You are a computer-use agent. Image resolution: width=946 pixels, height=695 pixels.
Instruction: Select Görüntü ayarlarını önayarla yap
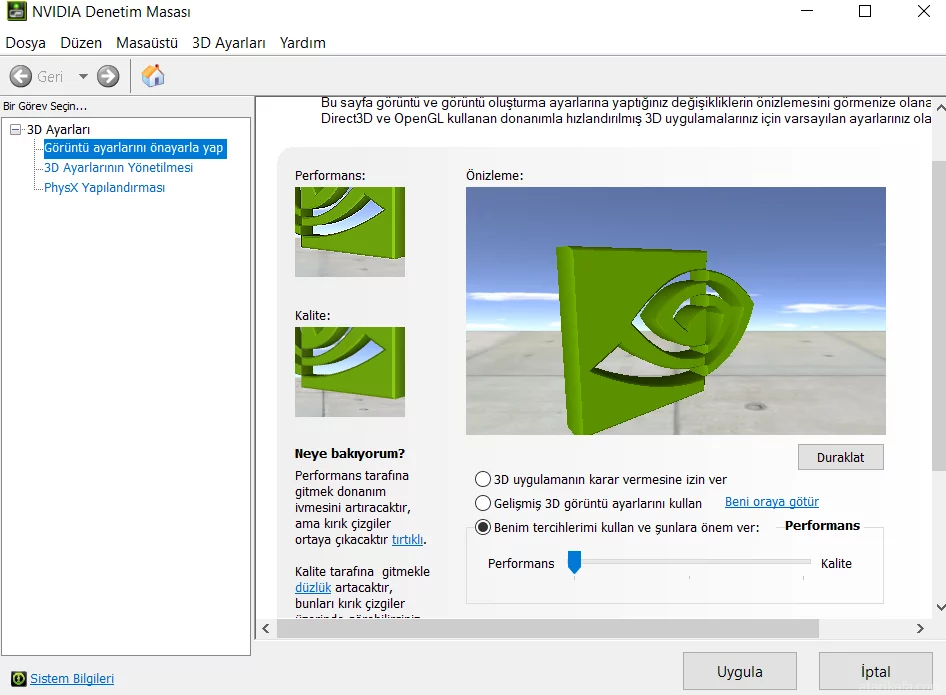(134, 148)
